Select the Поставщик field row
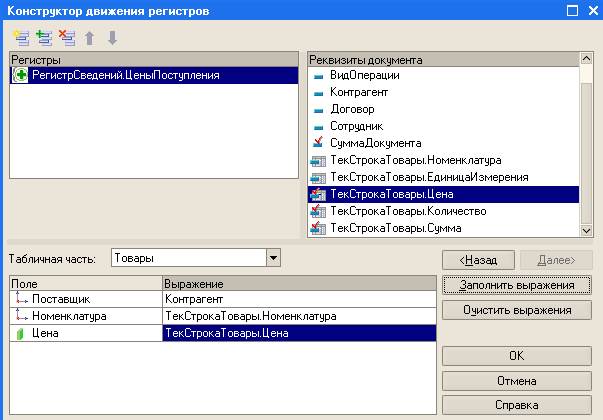 [x=58, y=298]
